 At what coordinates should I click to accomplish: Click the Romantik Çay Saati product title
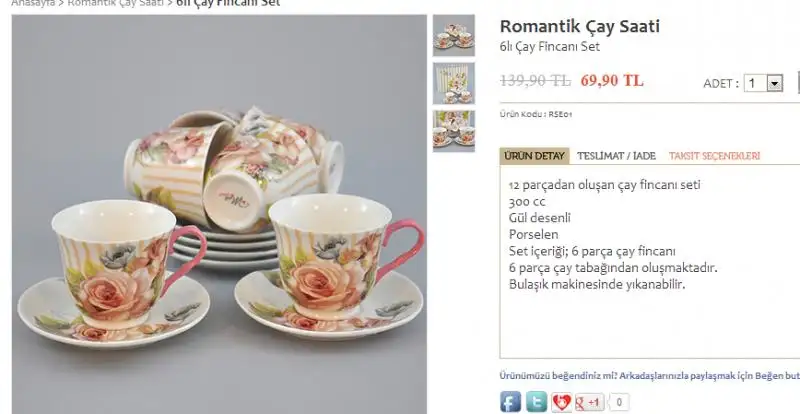pyautogui.click(x=580, y=26)
